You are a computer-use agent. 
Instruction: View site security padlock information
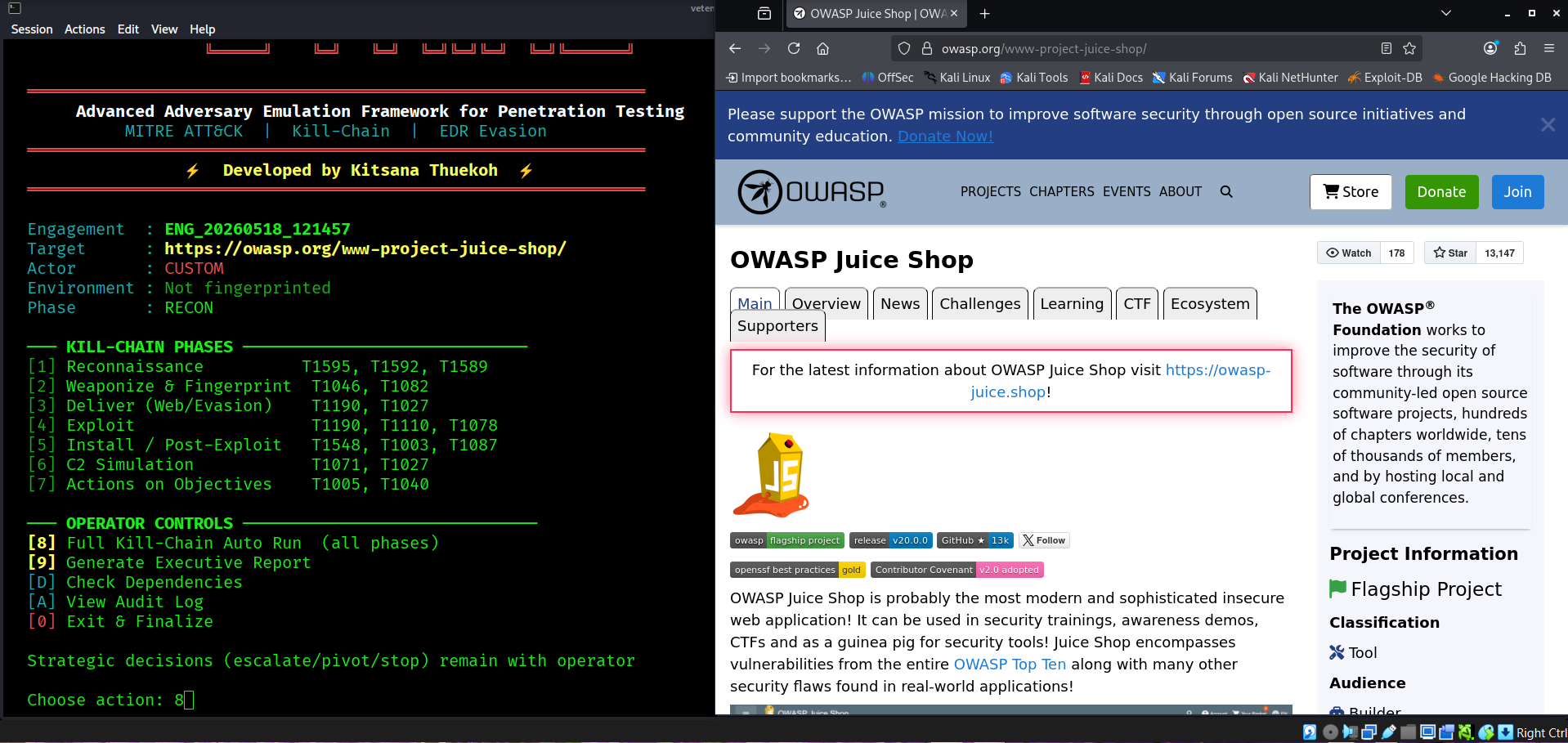[927, 49]
